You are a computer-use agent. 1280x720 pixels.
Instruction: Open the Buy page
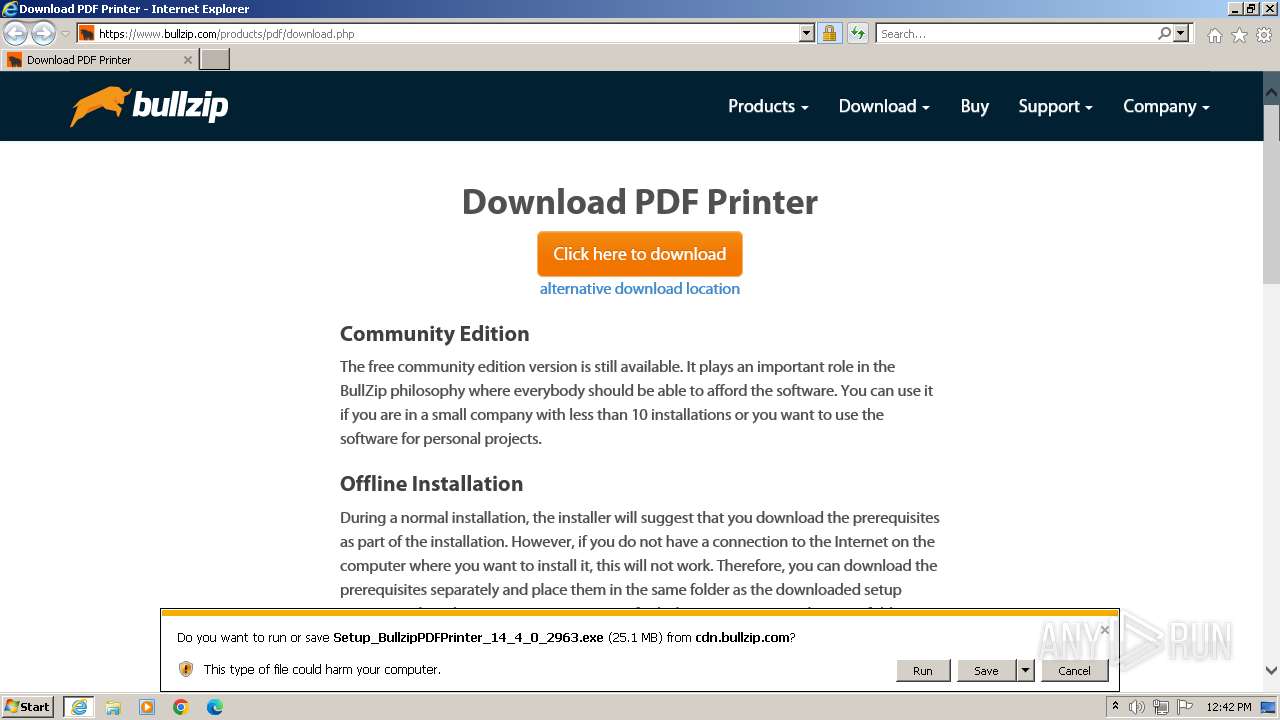974,106
